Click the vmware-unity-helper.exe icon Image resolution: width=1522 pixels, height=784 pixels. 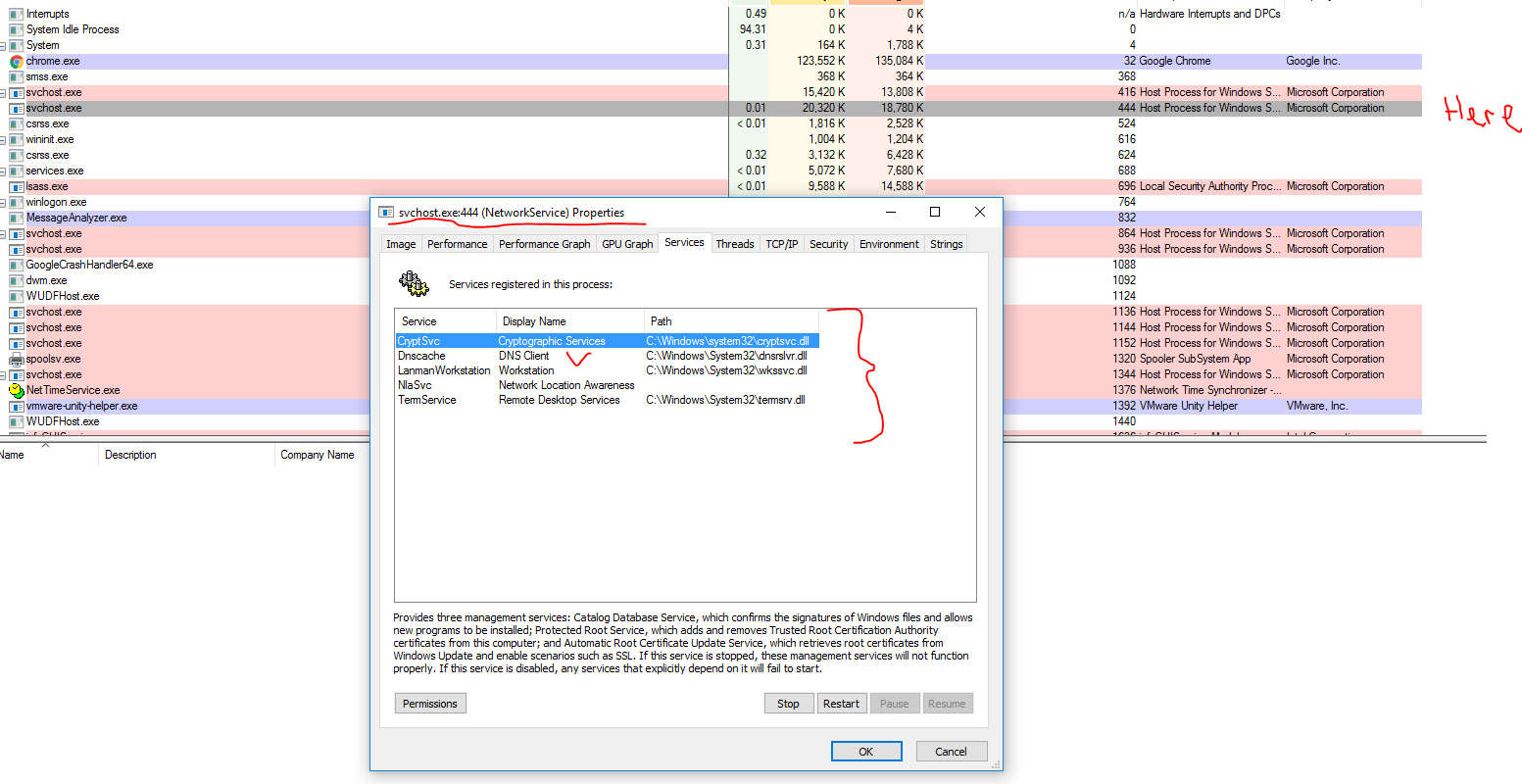coord(17,406)
